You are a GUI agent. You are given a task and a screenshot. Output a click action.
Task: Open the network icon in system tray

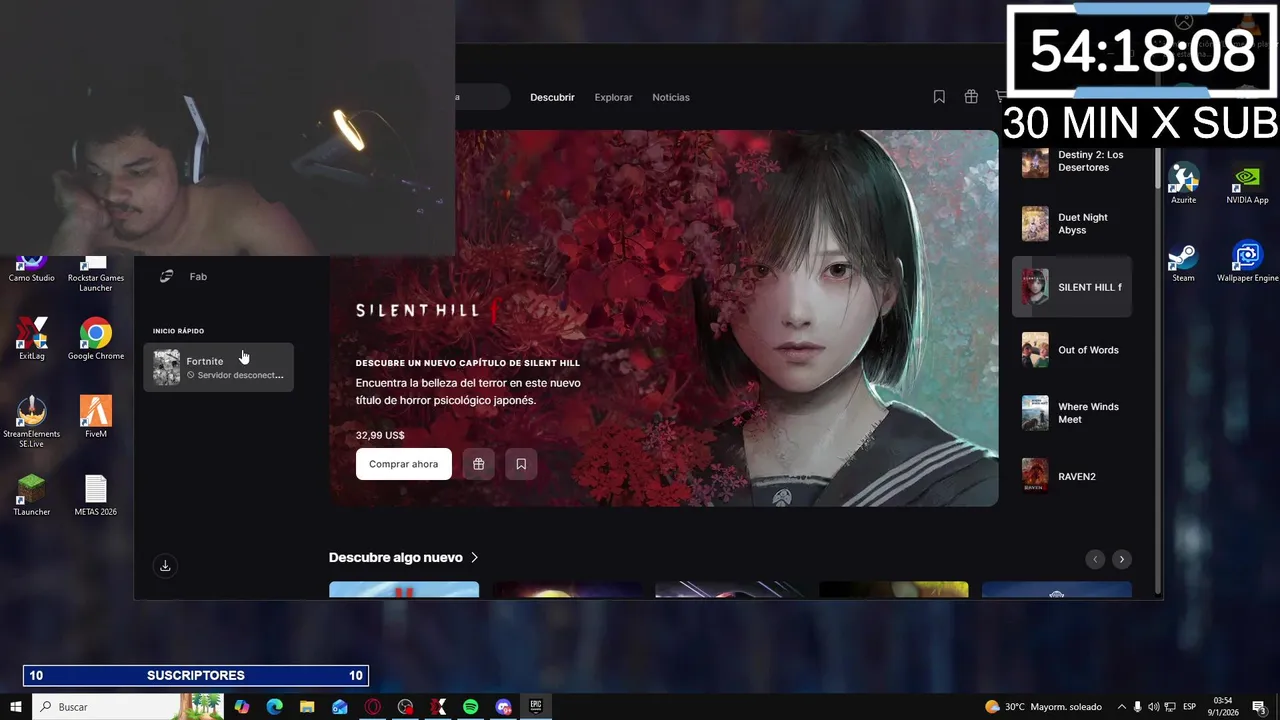[1171, 707]
